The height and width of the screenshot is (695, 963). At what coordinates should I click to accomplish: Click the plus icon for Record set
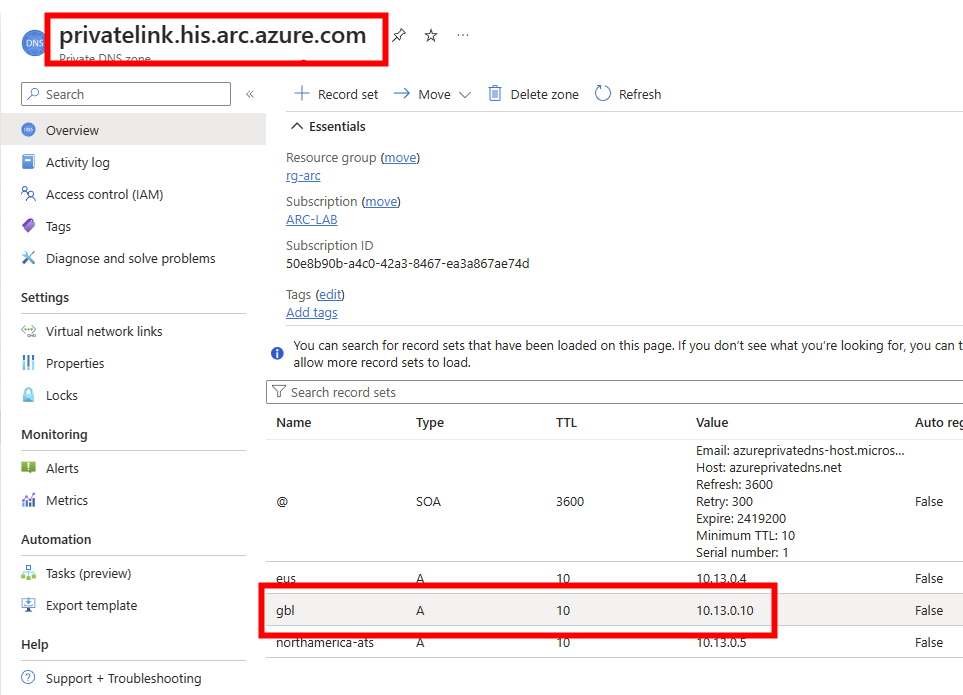click(302, 93)
